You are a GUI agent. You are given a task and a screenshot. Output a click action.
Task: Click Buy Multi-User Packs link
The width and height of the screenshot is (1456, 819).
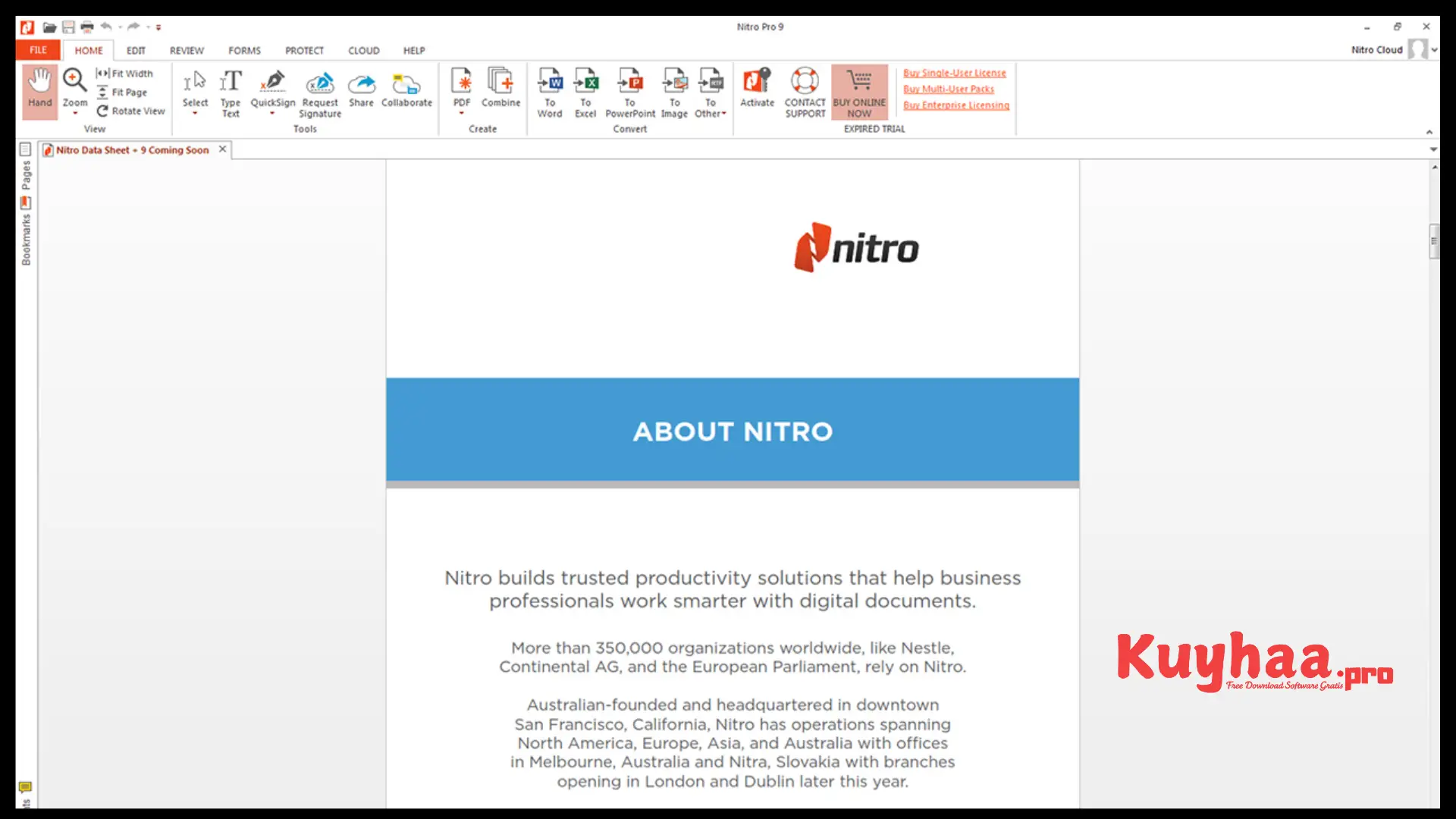pos(949,89)
